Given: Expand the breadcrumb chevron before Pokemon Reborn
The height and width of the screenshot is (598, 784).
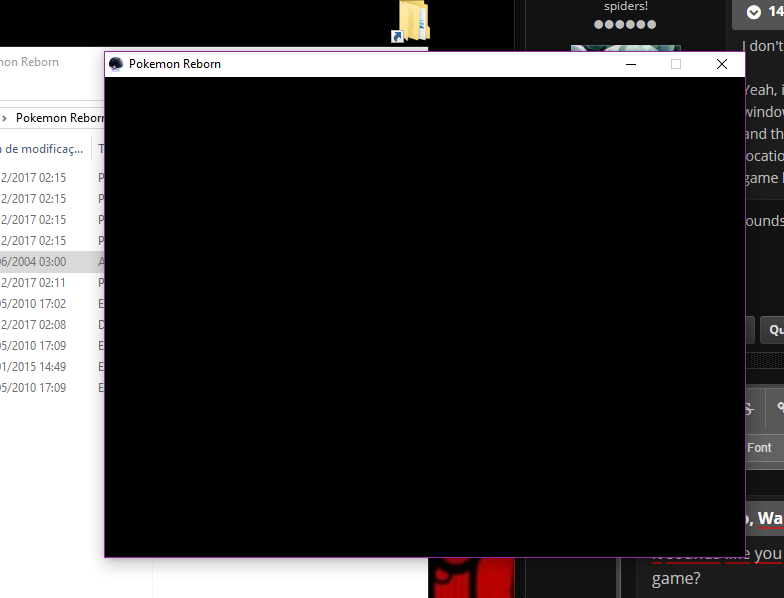Looking at the screenshot, I should click(x=4, y=118).
